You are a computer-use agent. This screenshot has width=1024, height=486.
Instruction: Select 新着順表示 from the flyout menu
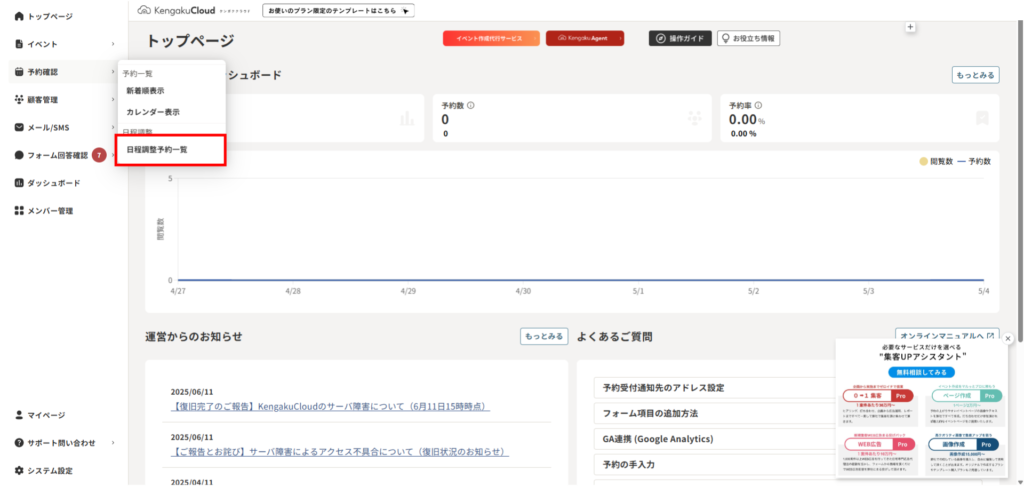point(145,91)
